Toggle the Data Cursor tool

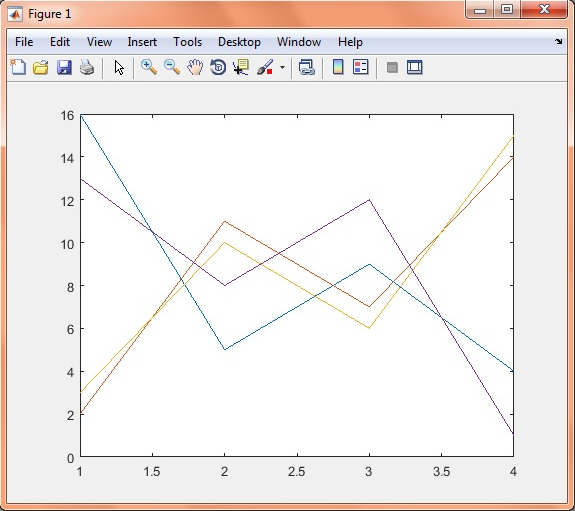[241, 67]
